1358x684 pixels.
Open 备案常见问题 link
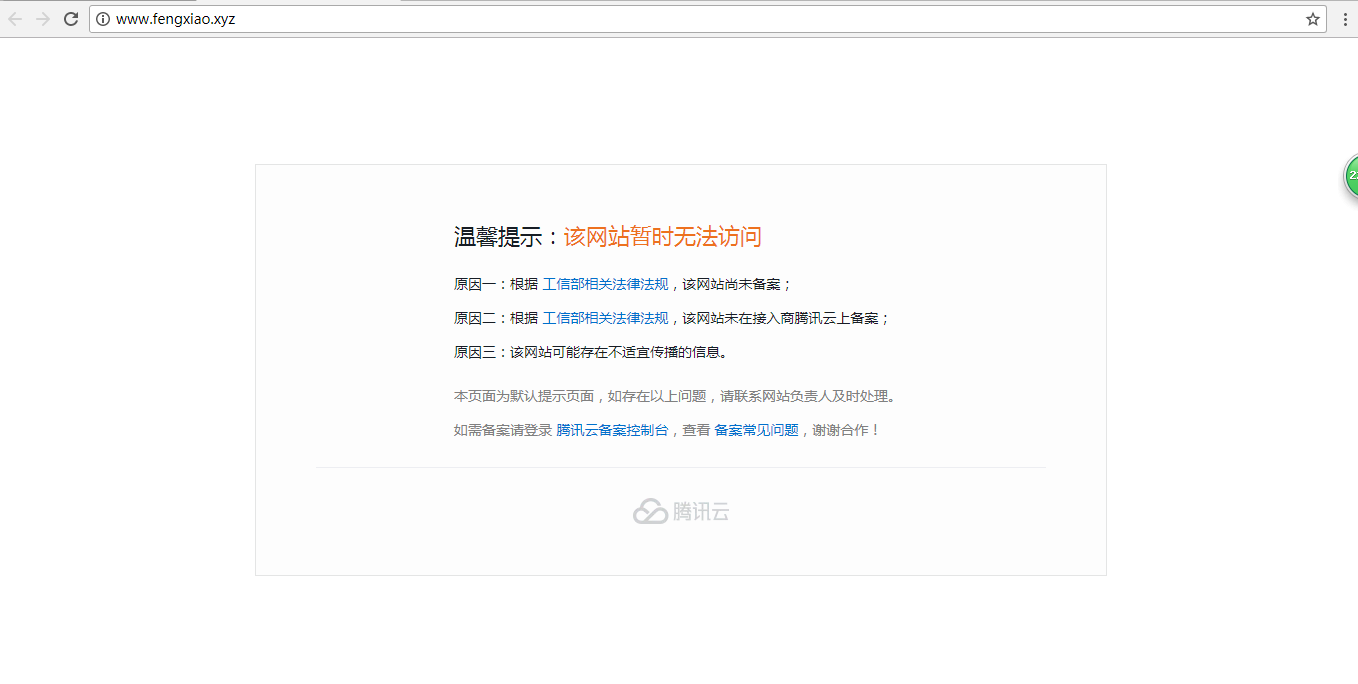(x=756, y=430)
